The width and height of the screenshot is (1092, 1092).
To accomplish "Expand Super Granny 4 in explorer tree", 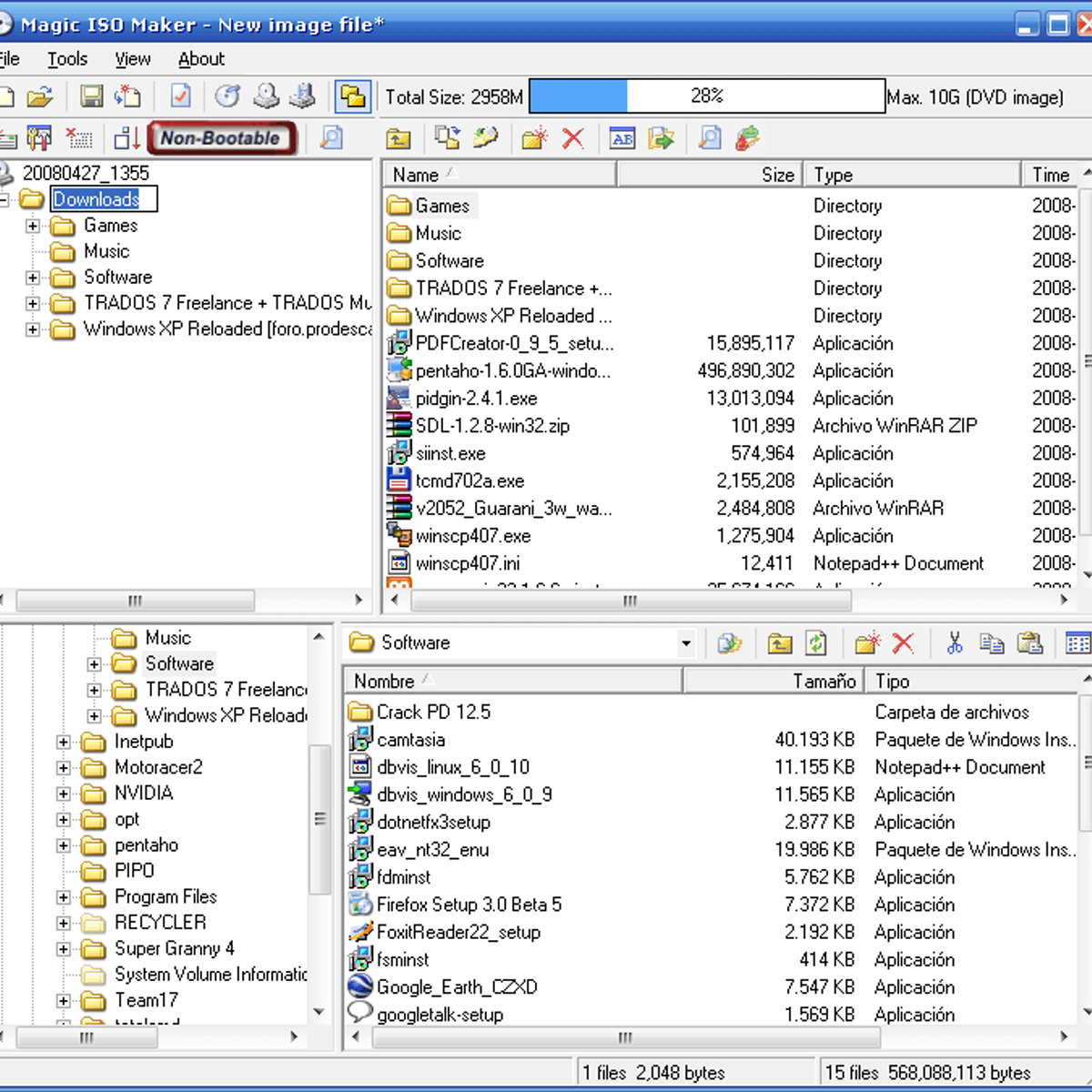I will 64,949.
